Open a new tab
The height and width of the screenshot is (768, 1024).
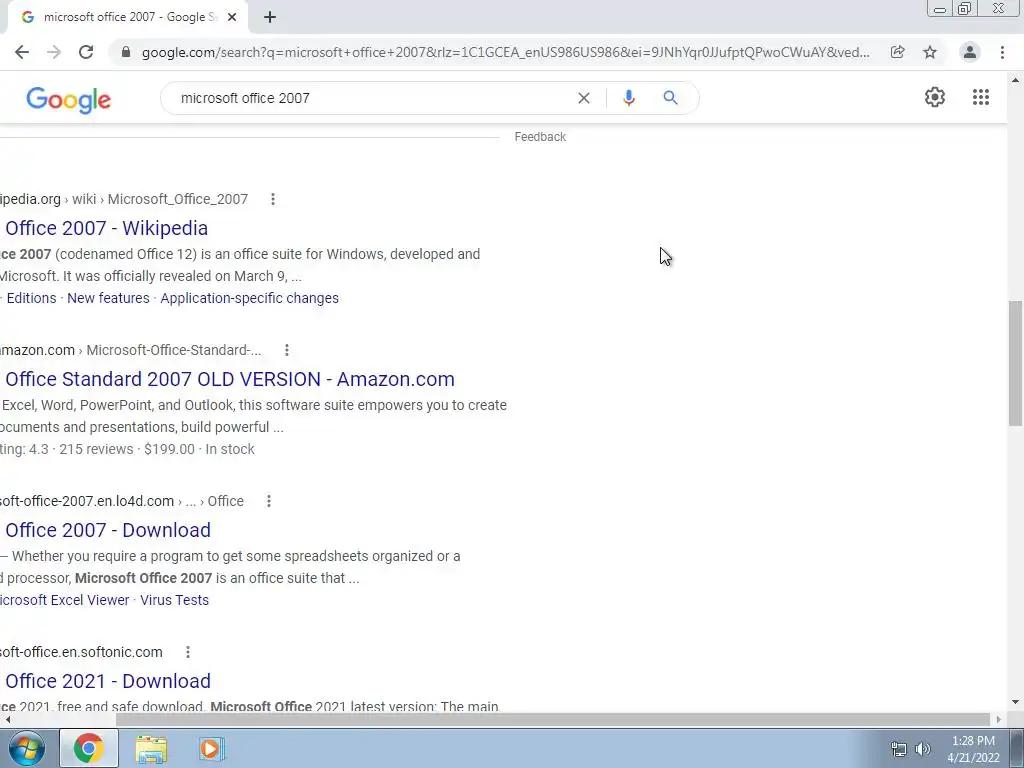[x=270, y=17]
